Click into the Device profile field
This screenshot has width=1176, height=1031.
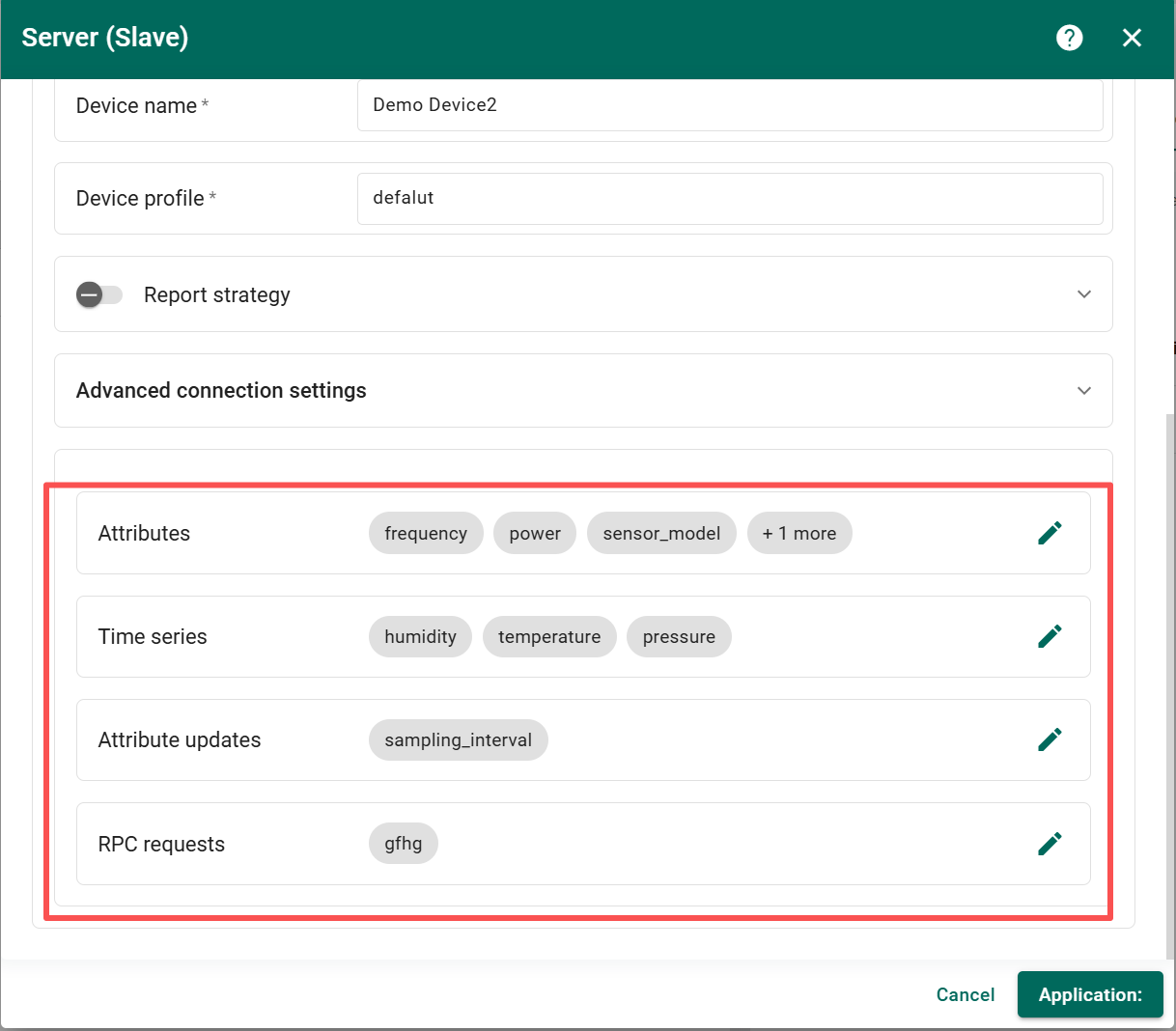pyautogui.click(x=729, y=198)
